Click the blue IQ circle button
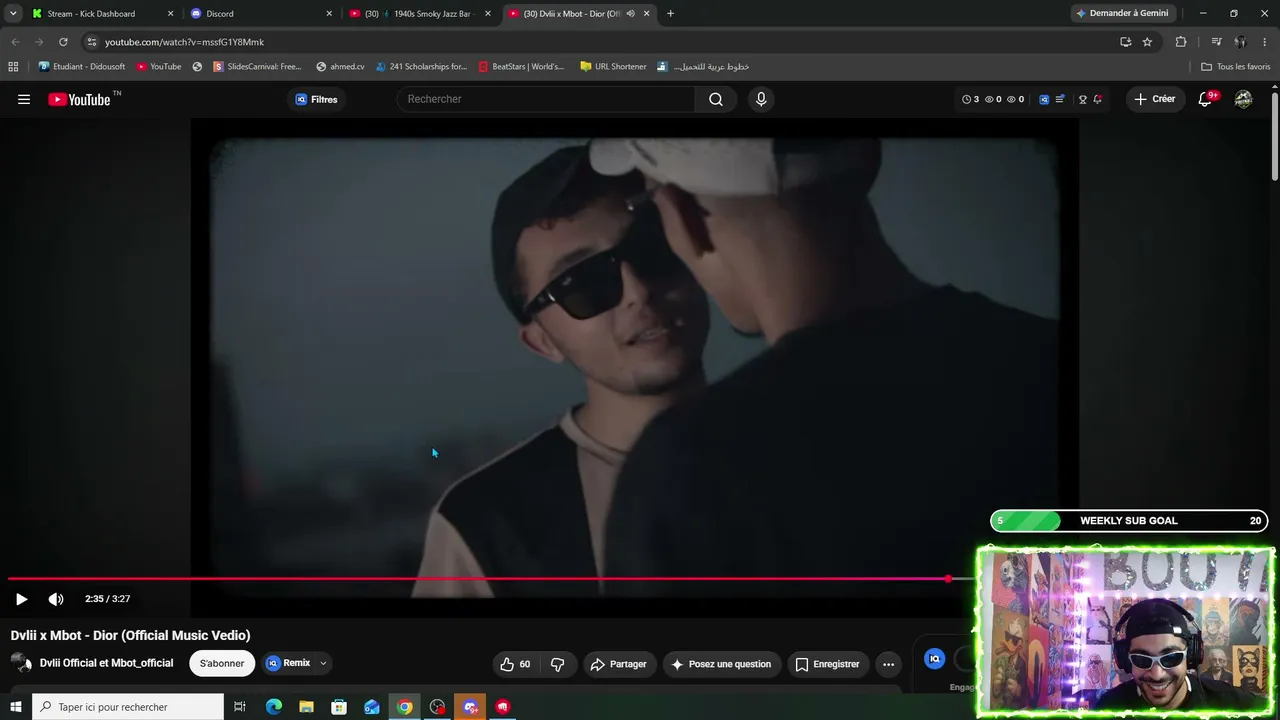Screen dimensions: 1280x720 [934, 659]
